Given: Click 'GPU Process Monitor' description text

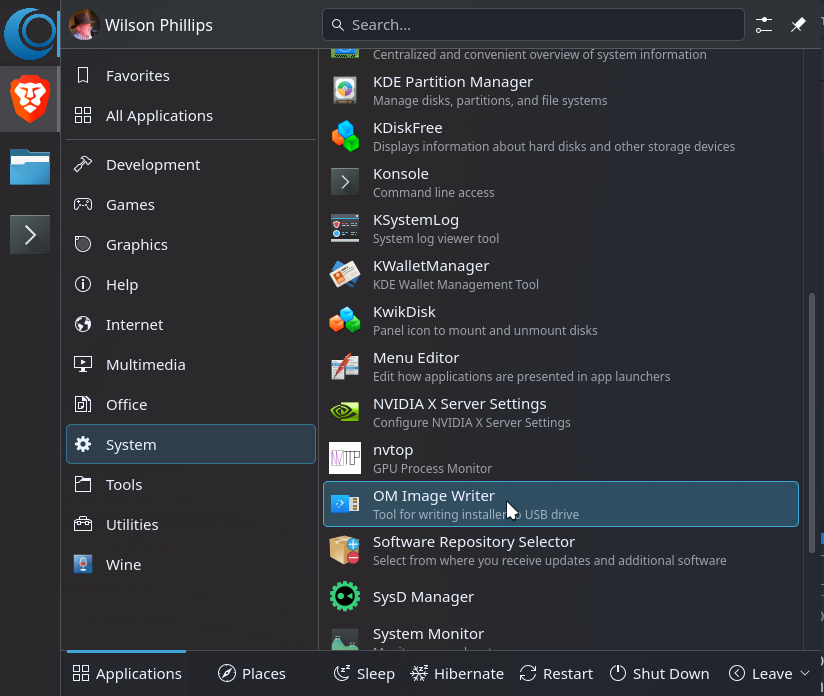Looking at the screenshot, I should point(432,468).
